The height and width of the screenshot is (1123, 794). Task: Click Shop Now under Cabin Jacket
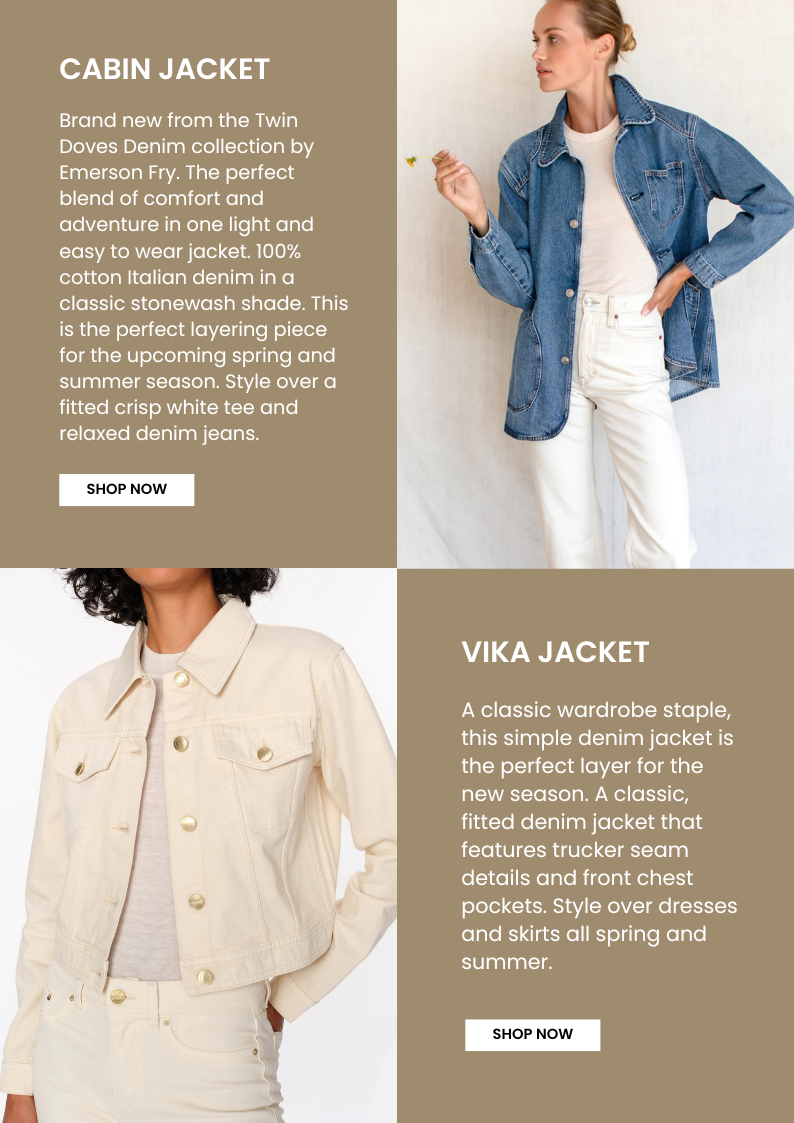point(127,490)
